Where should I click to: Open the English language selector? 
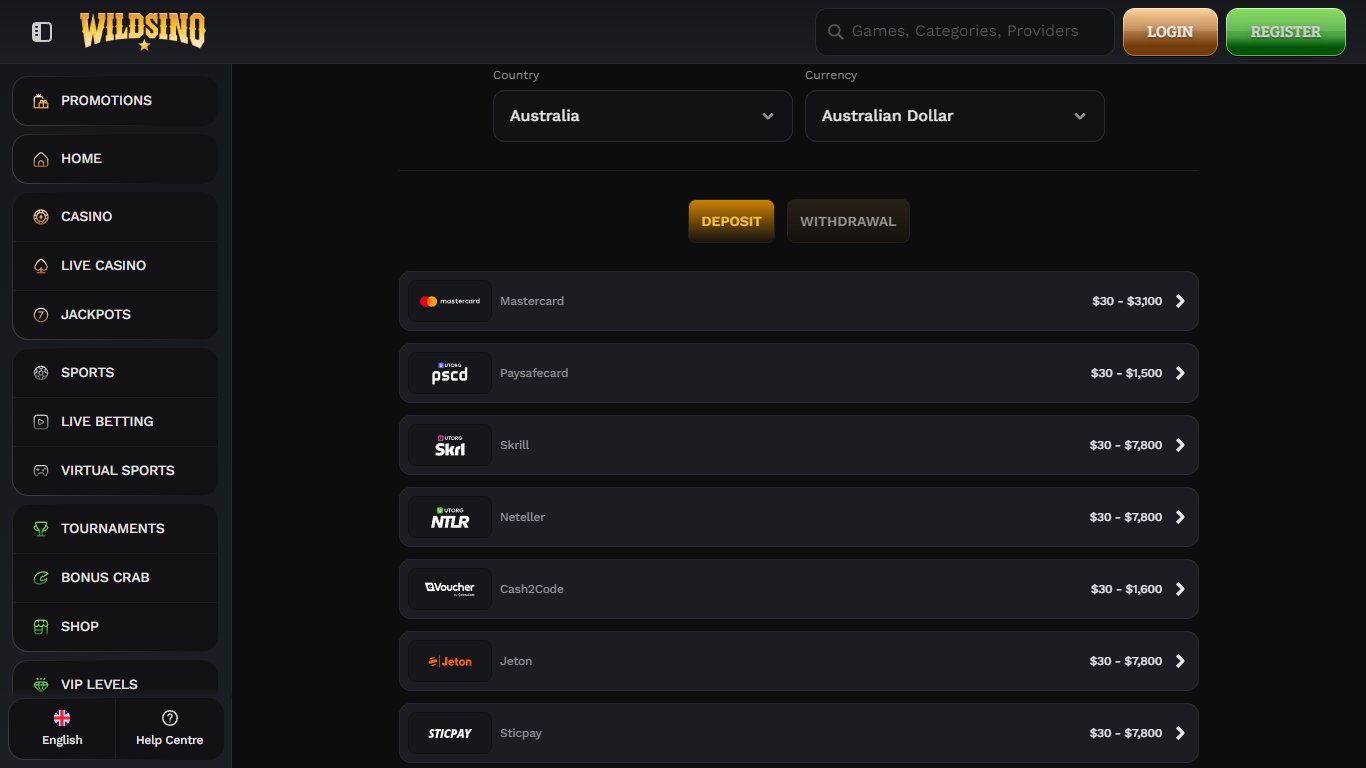[62, 728]
